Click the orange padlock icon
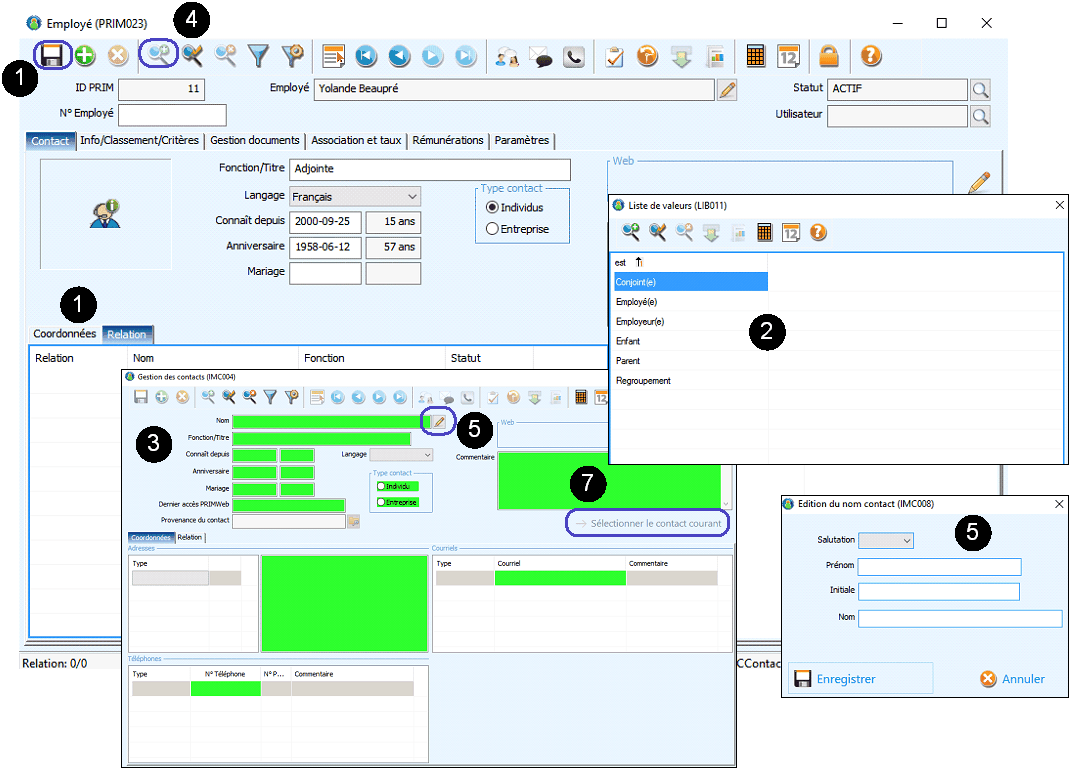The height and width of the screenshot is (770, 1071). click(829, 56)
